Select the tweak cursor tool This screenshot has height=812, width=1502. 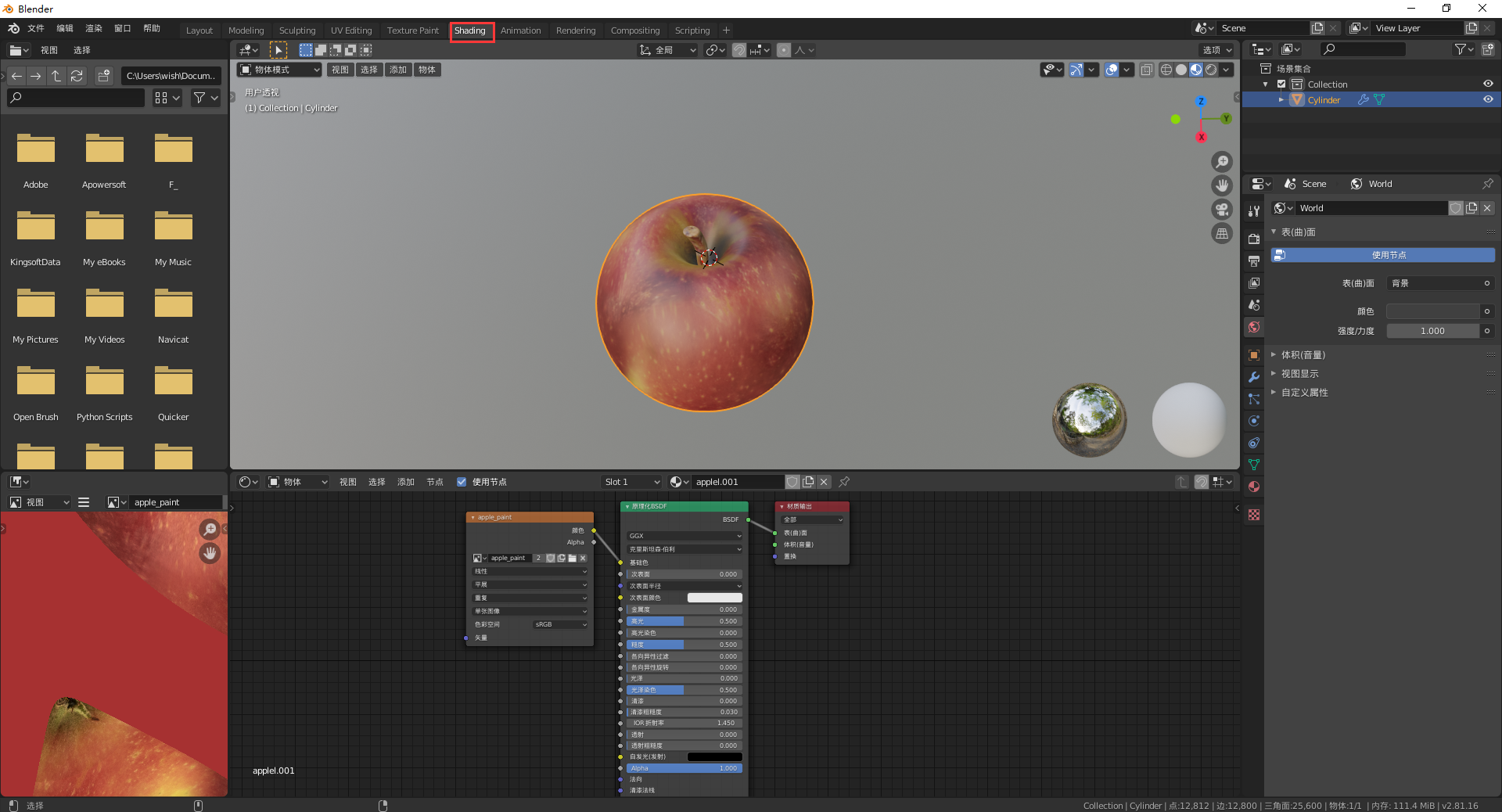(x=278, y=50)
